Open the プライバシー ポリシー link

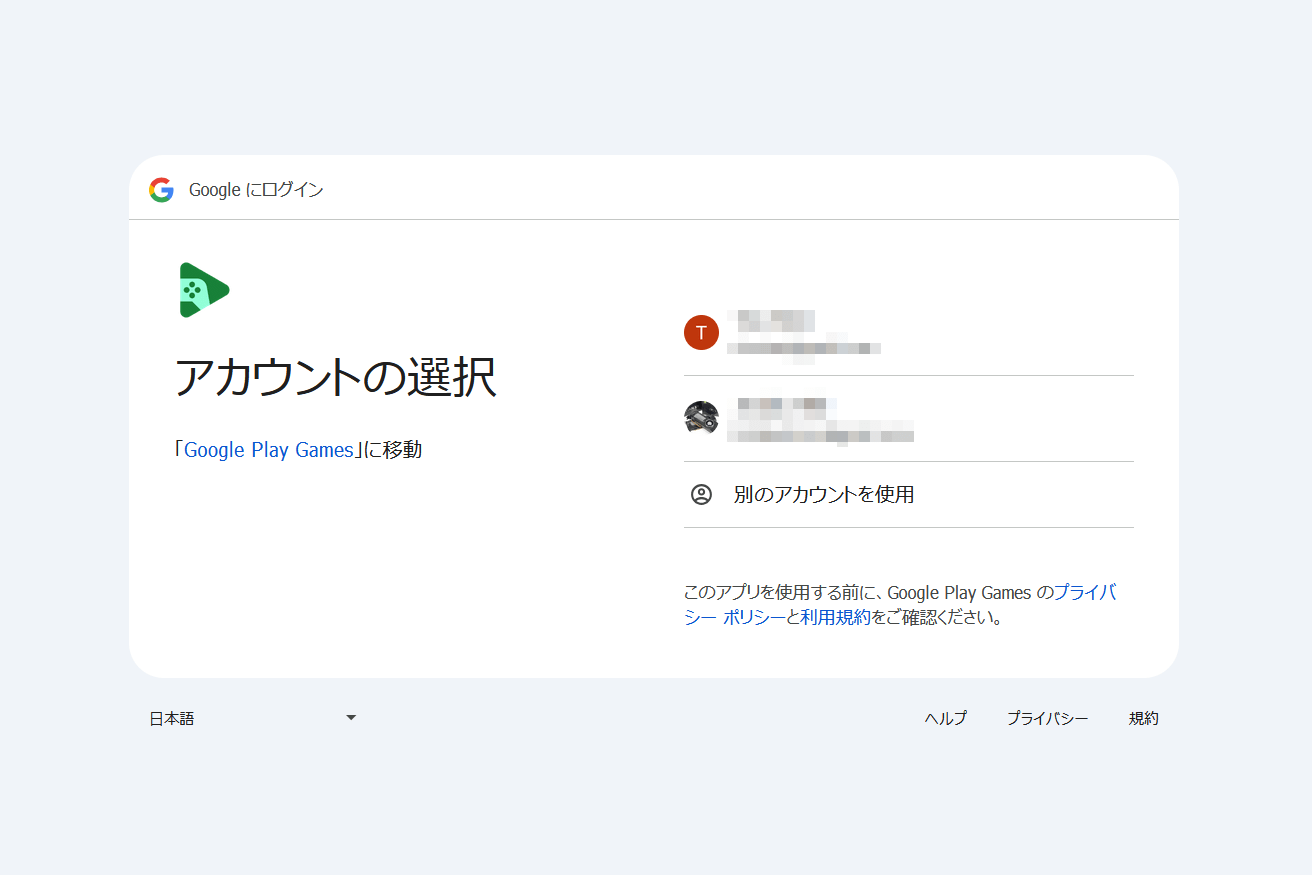pyautogui.click(x=1085, y=592)
